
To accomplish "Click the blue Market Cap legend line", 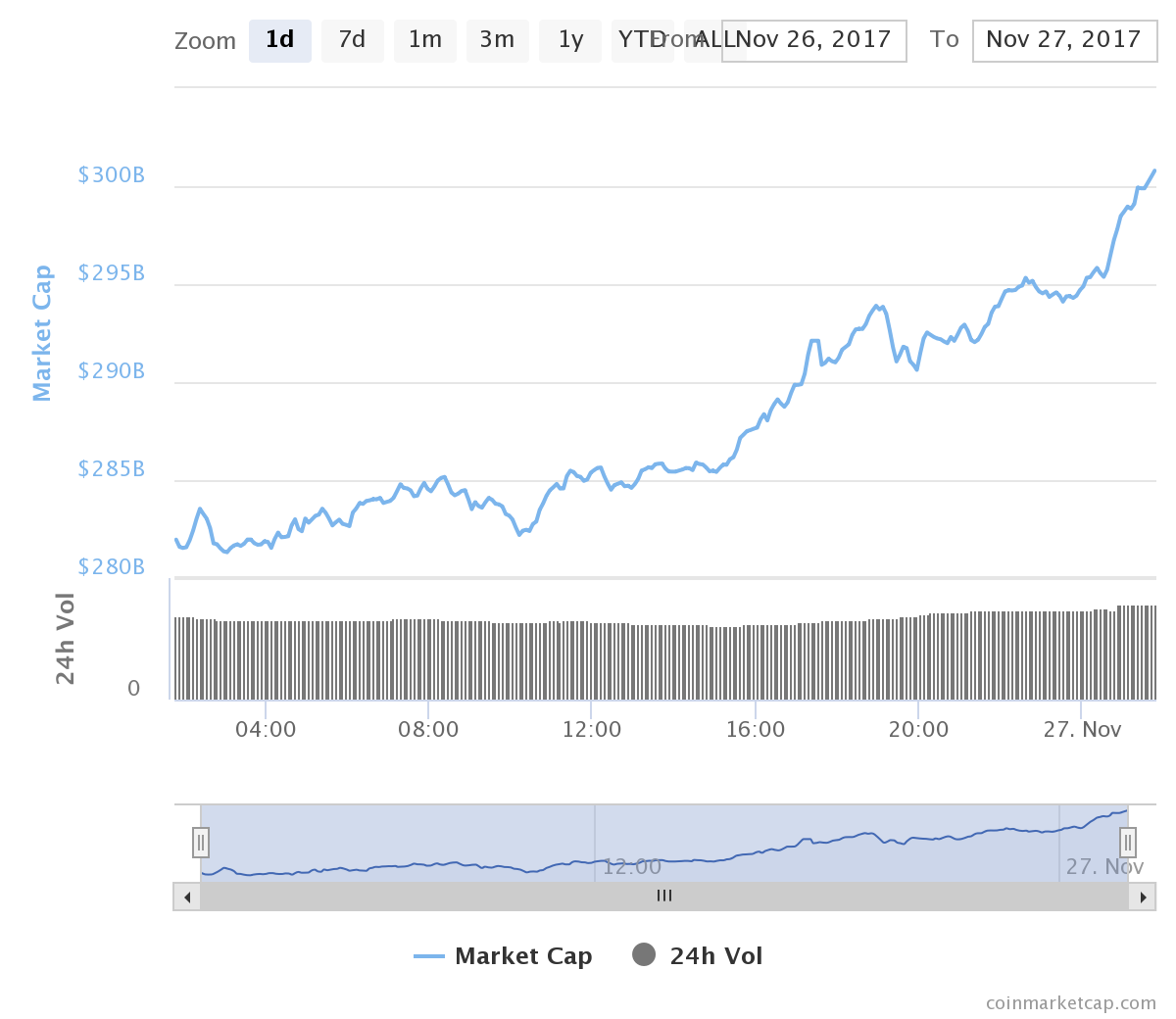I will click(429, 956).
